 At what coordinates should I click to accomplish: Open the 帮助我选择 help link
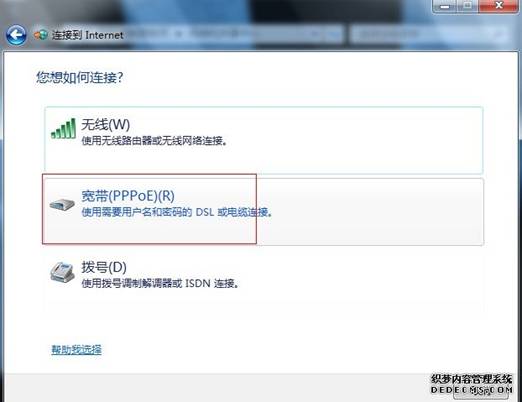76,350
